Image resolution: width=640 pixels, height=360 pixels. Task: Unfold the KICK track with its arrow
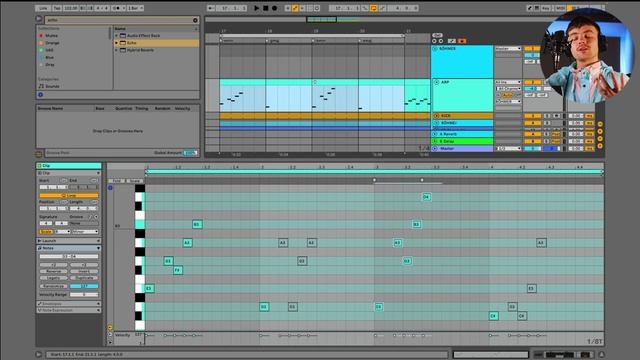(x=436, y=116)
